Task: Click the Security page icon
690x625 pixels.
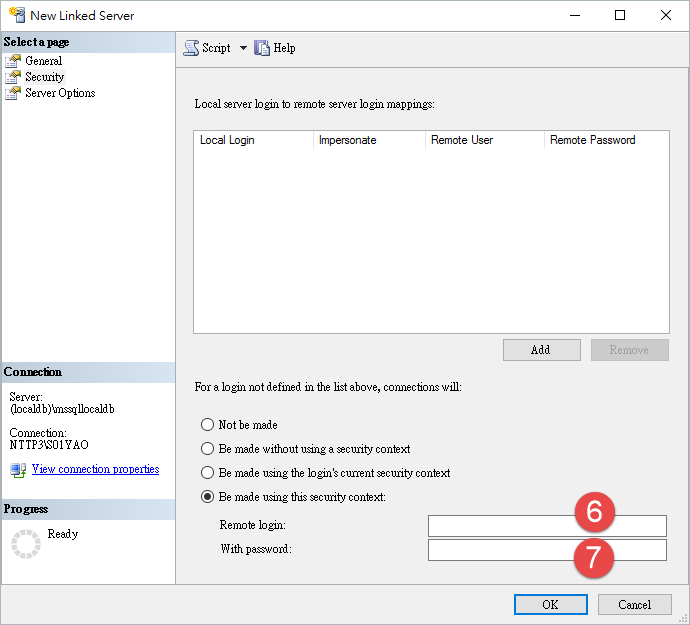Action: (x=13, y=77)
